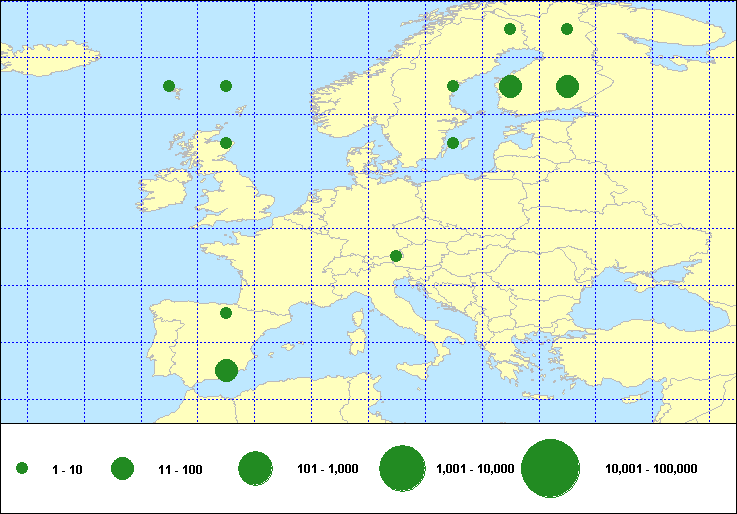Click the largest legend circle for 10,001 - 100,000
737x514 pixels.
pyautogui.click(x=551, y=468)
